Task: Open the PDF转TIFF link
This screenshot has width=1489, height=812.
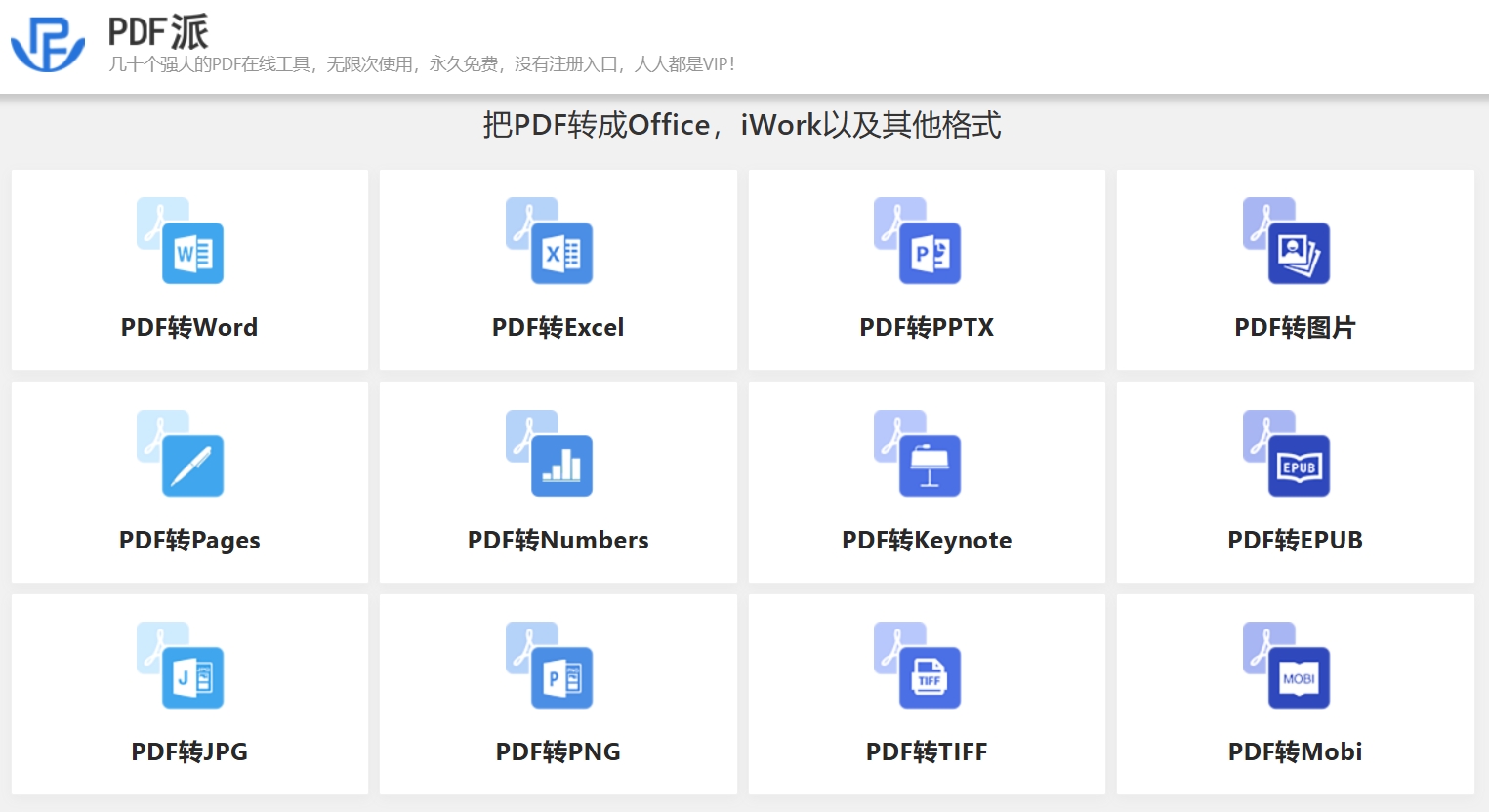Action: click(x=927, y=751)
